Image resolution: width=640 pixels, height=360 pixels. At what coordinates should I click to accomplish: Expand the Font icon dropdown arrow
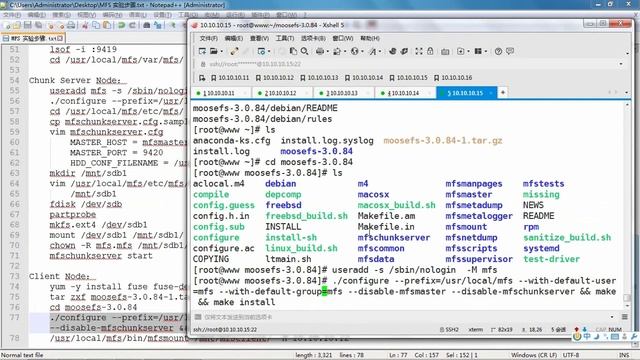pos(380,51)
